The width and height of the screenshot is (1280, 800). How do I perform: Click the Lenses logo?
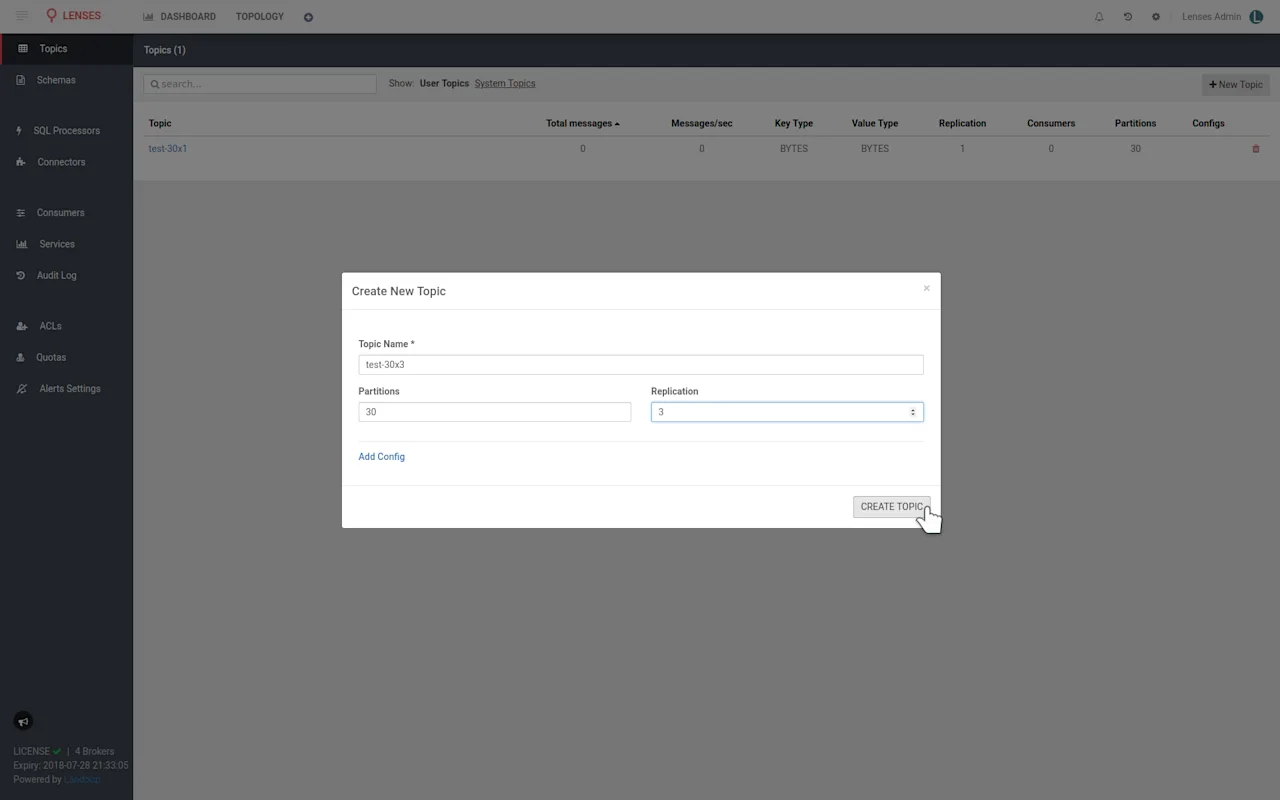point(74,16)
